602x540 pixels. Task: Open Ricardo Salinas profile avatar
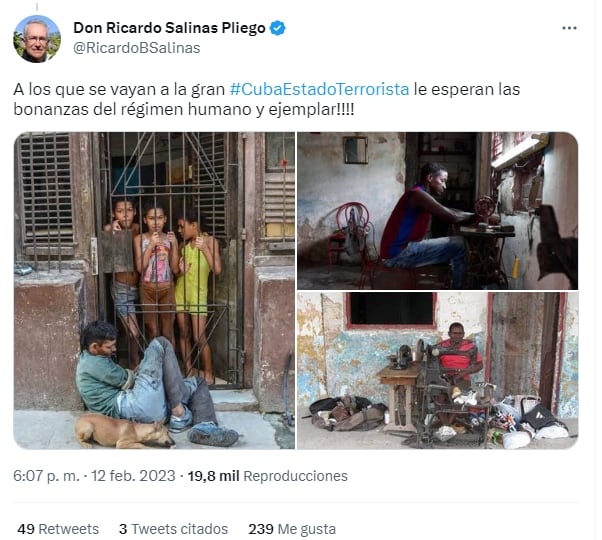(x=37, y=38)
